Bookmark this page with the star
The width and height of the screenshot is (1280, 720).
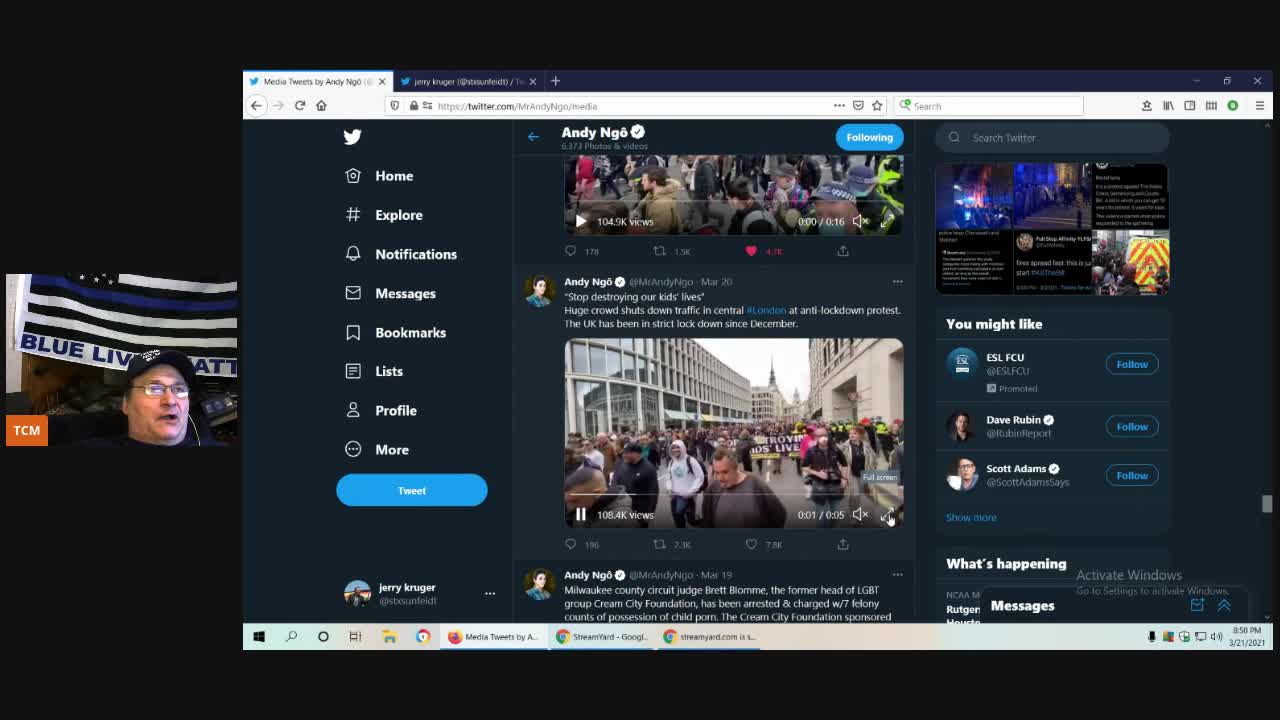[x=877, y=106]
